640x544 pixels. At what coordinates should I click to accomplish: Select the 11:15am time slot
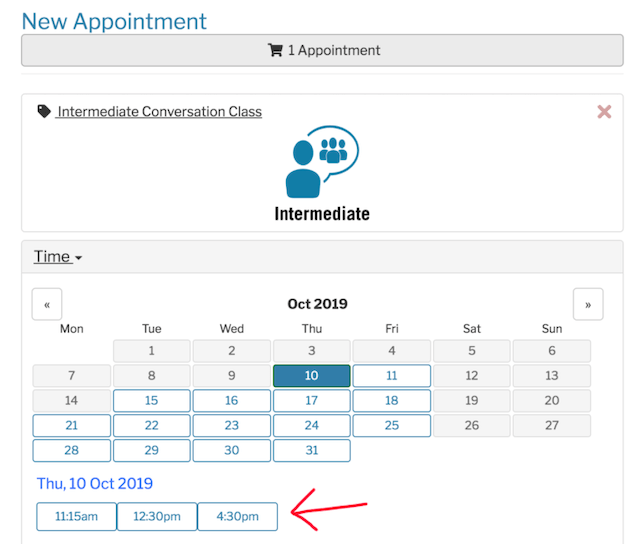tap(76, 516)
